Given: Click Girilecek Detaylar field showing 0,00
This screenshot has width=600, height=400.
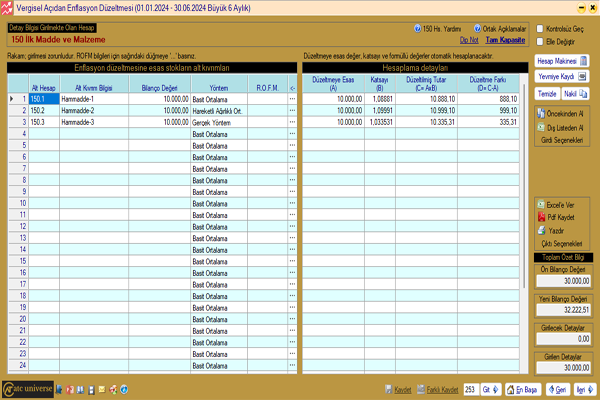Looking at the screenshot, I should (x=563, y=339).
